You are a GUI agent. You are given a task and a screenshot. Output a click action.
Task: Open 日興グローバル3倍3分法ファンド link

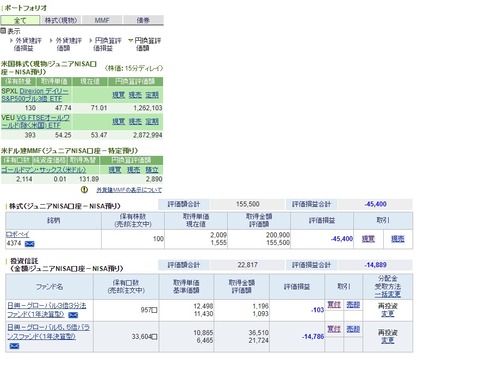pyautogui.click(x=47, y=310)
